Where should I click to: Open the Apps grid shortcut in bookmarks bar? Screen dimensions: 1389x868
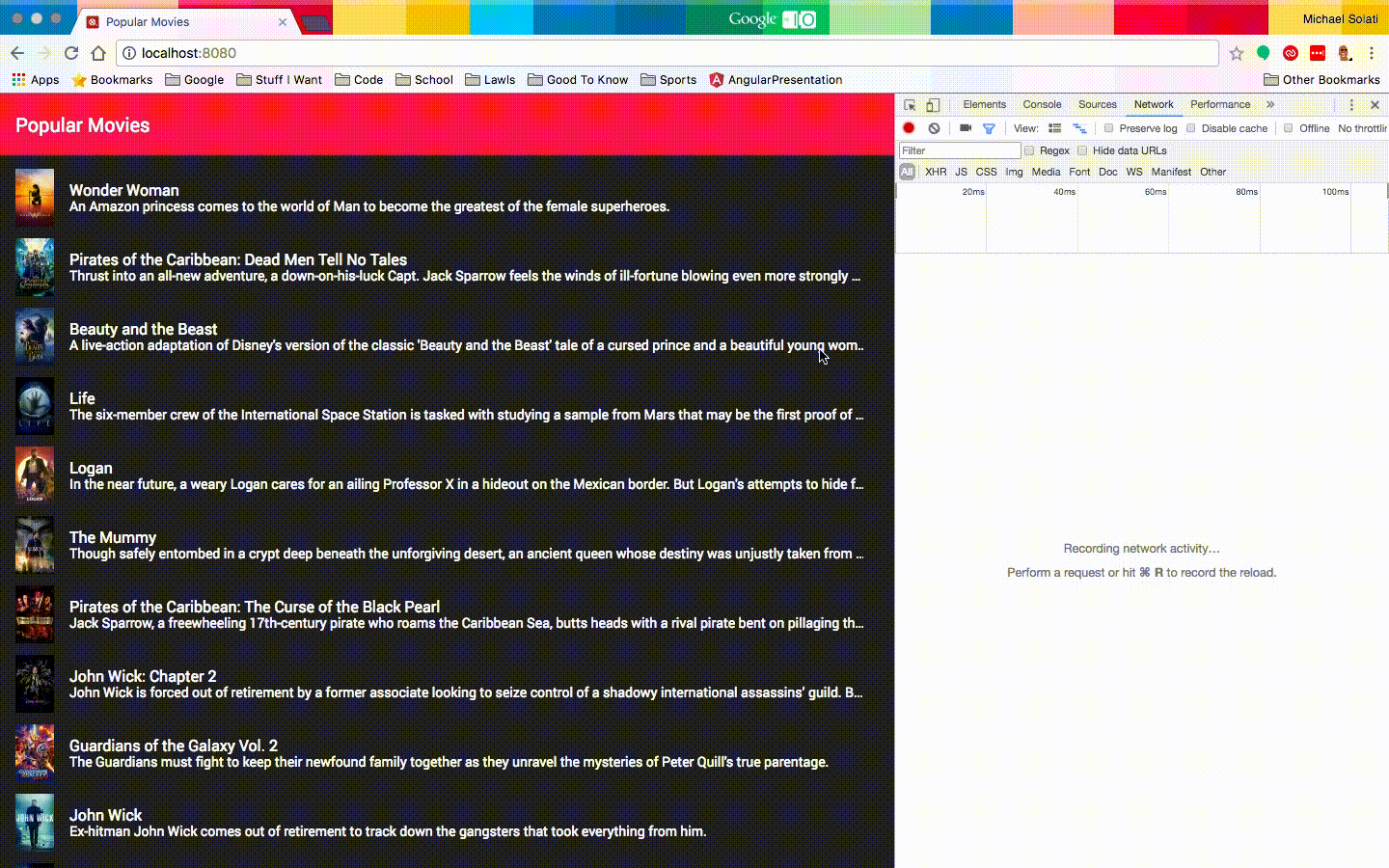(35, 80)
